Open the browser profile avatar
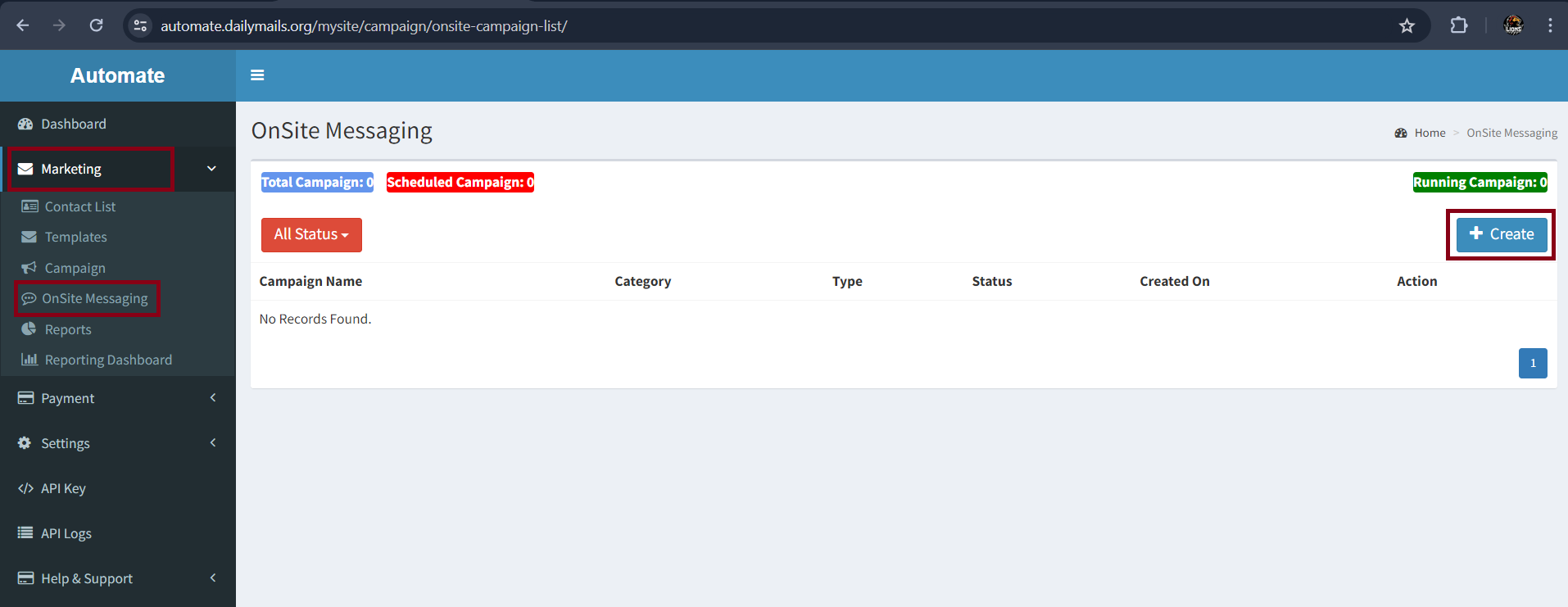The image size is (1568, 607). click(x=1513, y=25)
